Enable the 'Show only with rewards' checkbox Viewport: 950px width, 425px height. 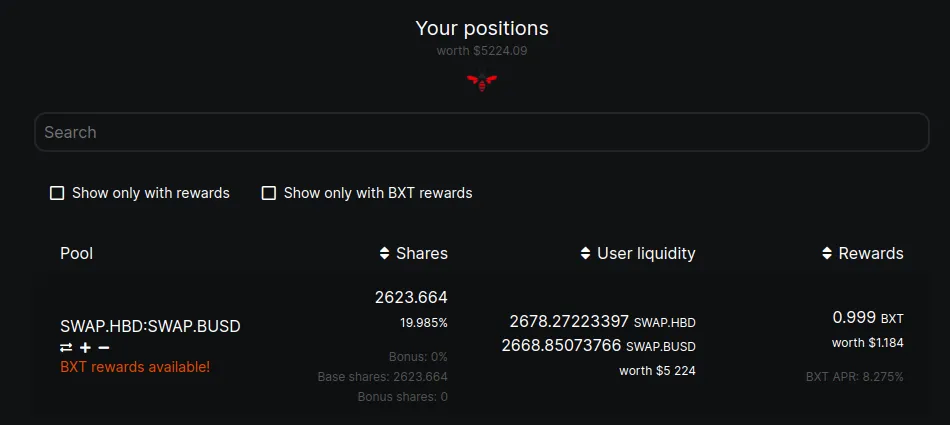57,193
